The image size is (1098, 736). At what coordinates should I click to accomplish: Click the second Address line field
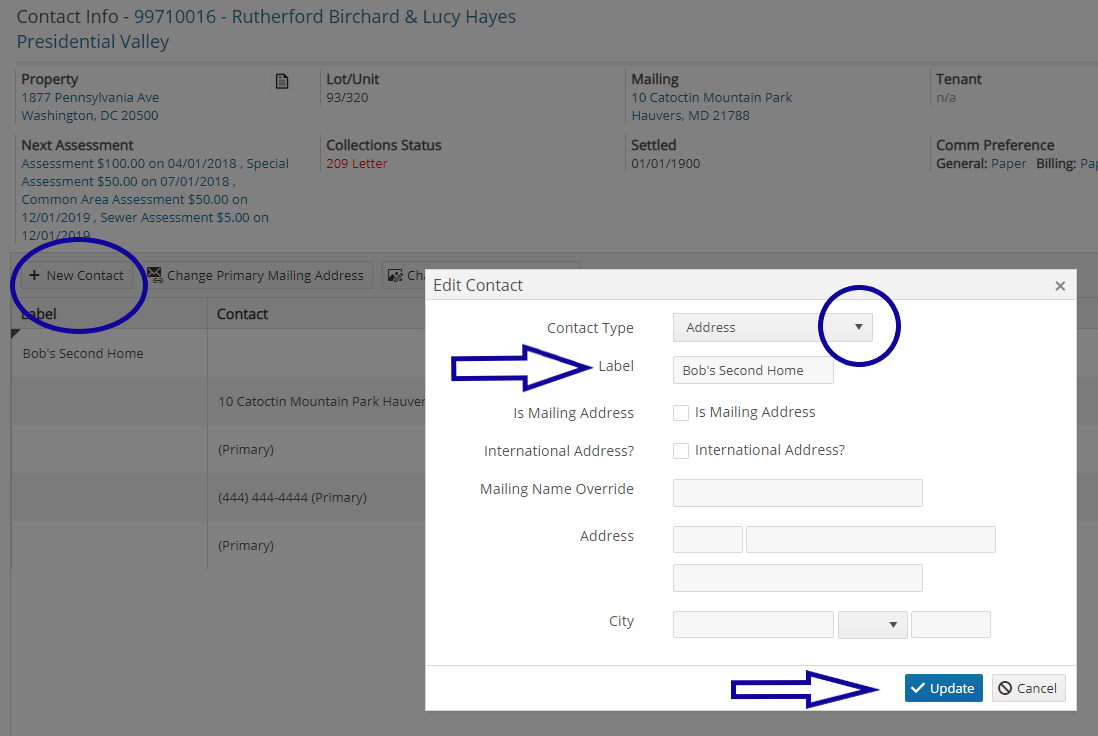[x=798, y=578]
